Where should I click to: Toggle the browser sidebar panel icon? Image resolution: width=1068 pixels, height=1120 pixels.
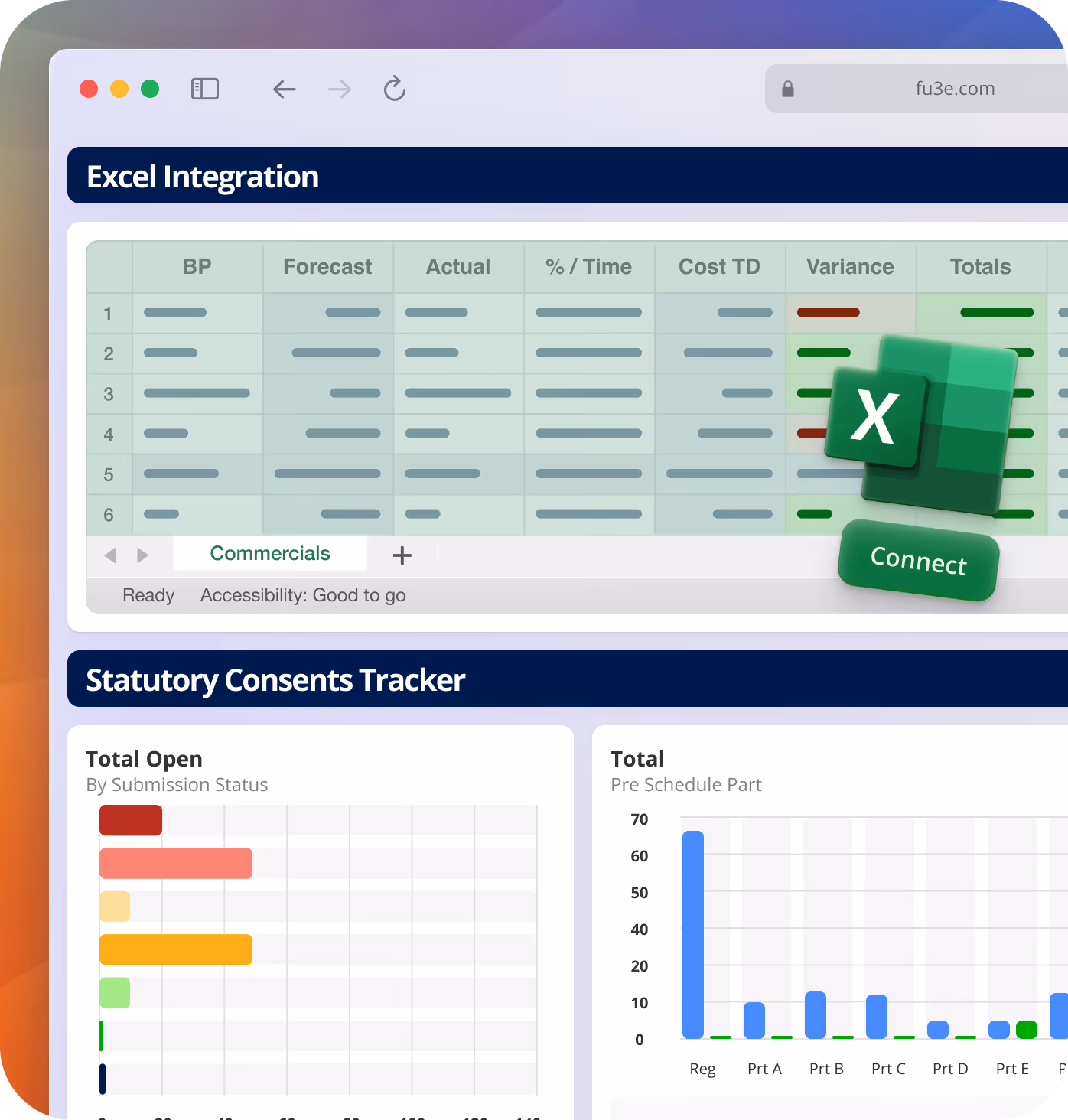point(204,89)
